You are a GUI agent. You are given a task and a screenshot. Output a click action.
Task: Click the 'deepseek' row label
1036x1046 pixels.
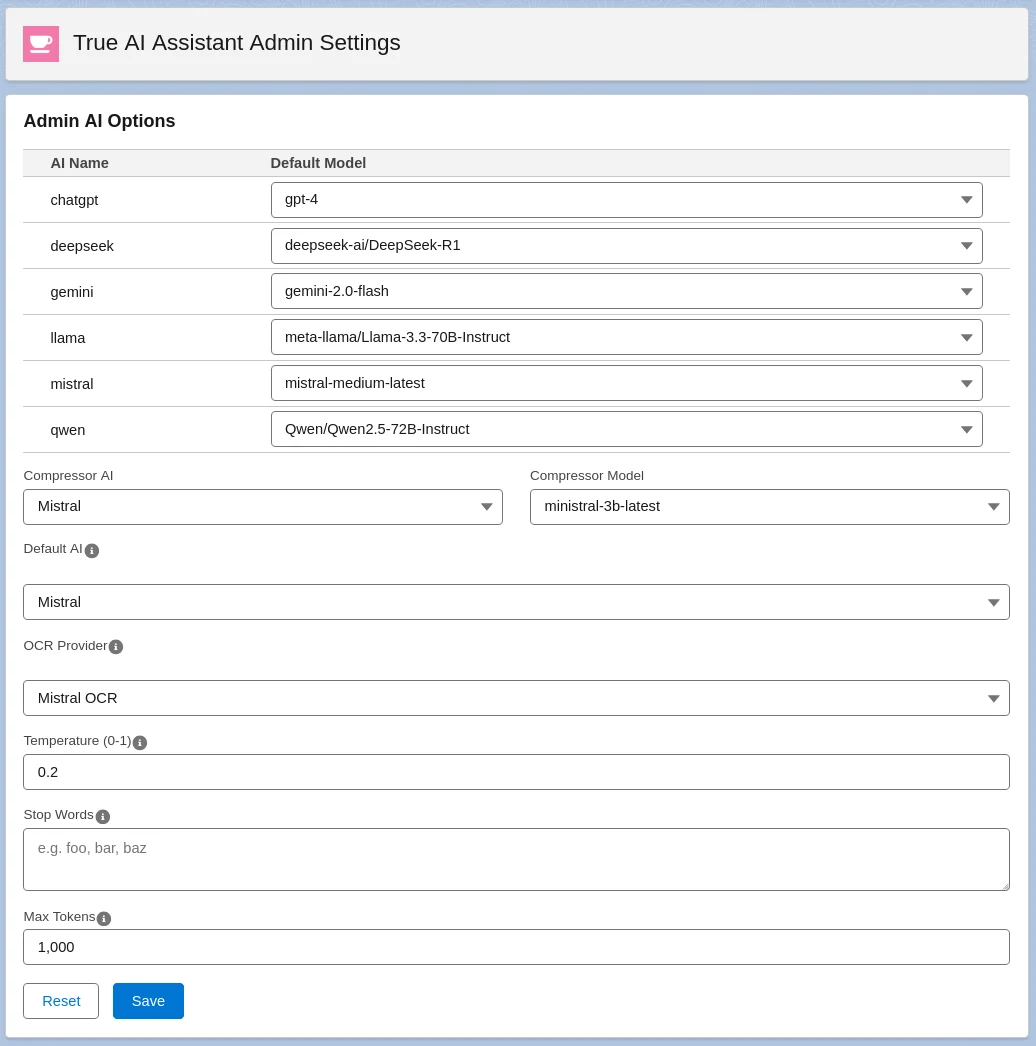pyautogui.click(x=82, y=246)
